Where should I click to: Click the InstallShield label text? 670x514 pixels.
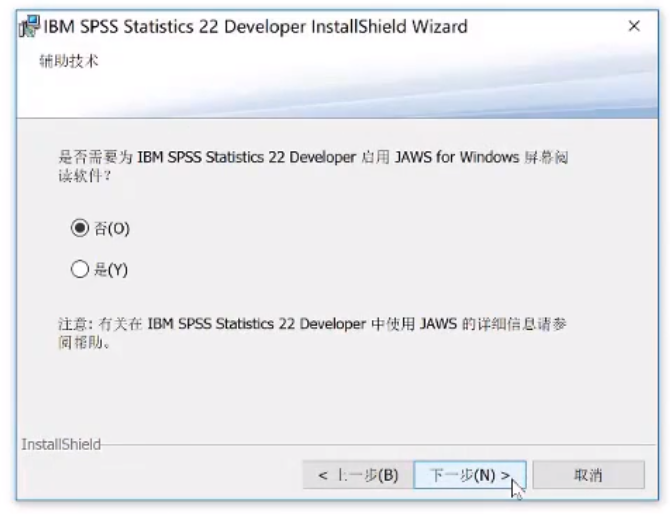point(61,444)
